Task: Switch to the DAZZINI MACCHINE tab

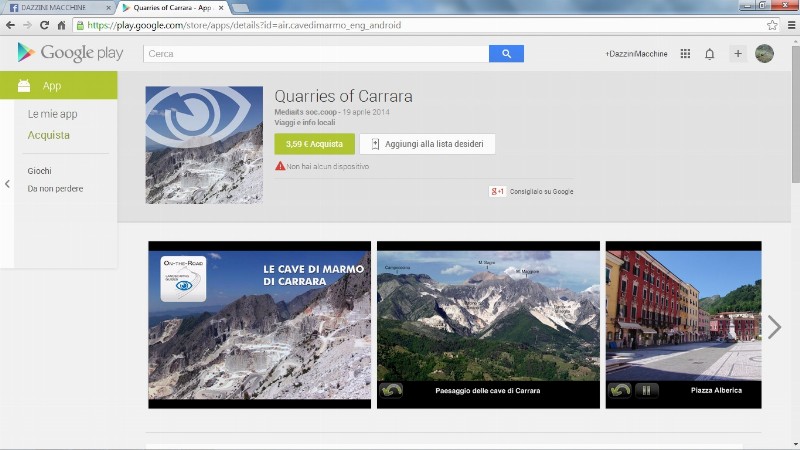Action: 59,8
